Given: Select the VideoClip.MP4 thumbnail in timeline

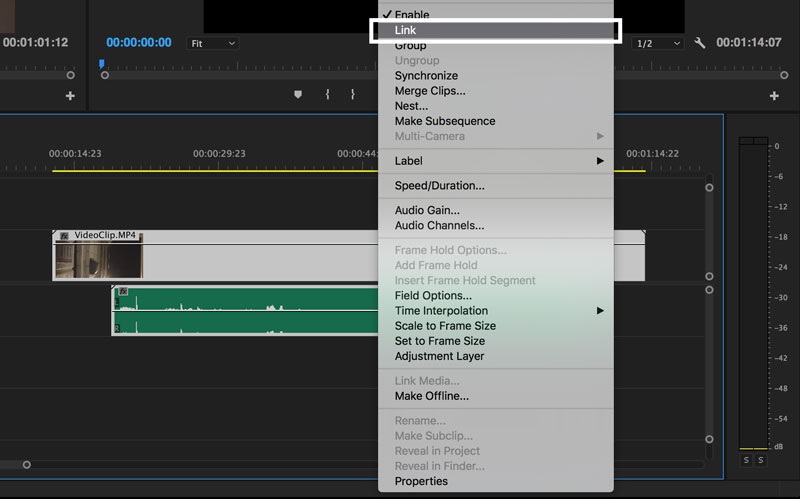Looking at the screenshot, I should [99, 260].
